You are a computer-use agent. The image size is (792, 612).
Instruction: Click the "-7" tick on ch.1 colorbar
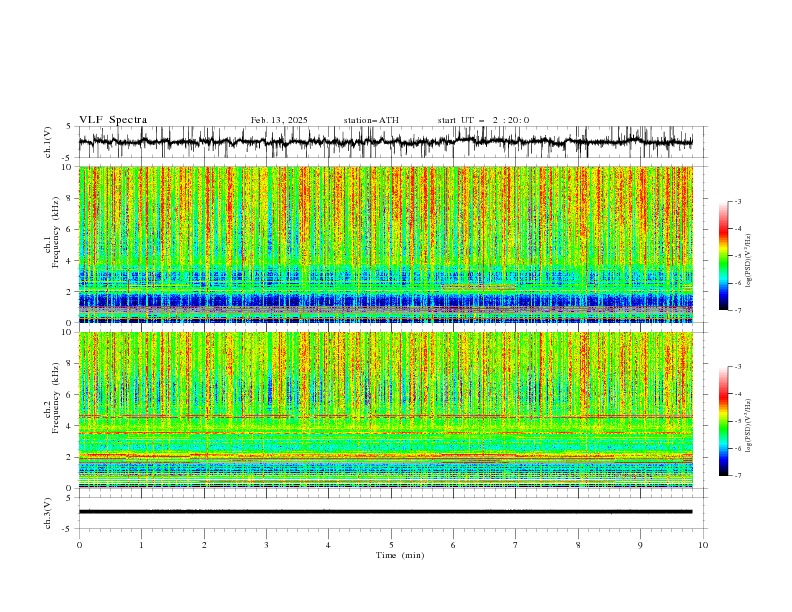(738, 311)
